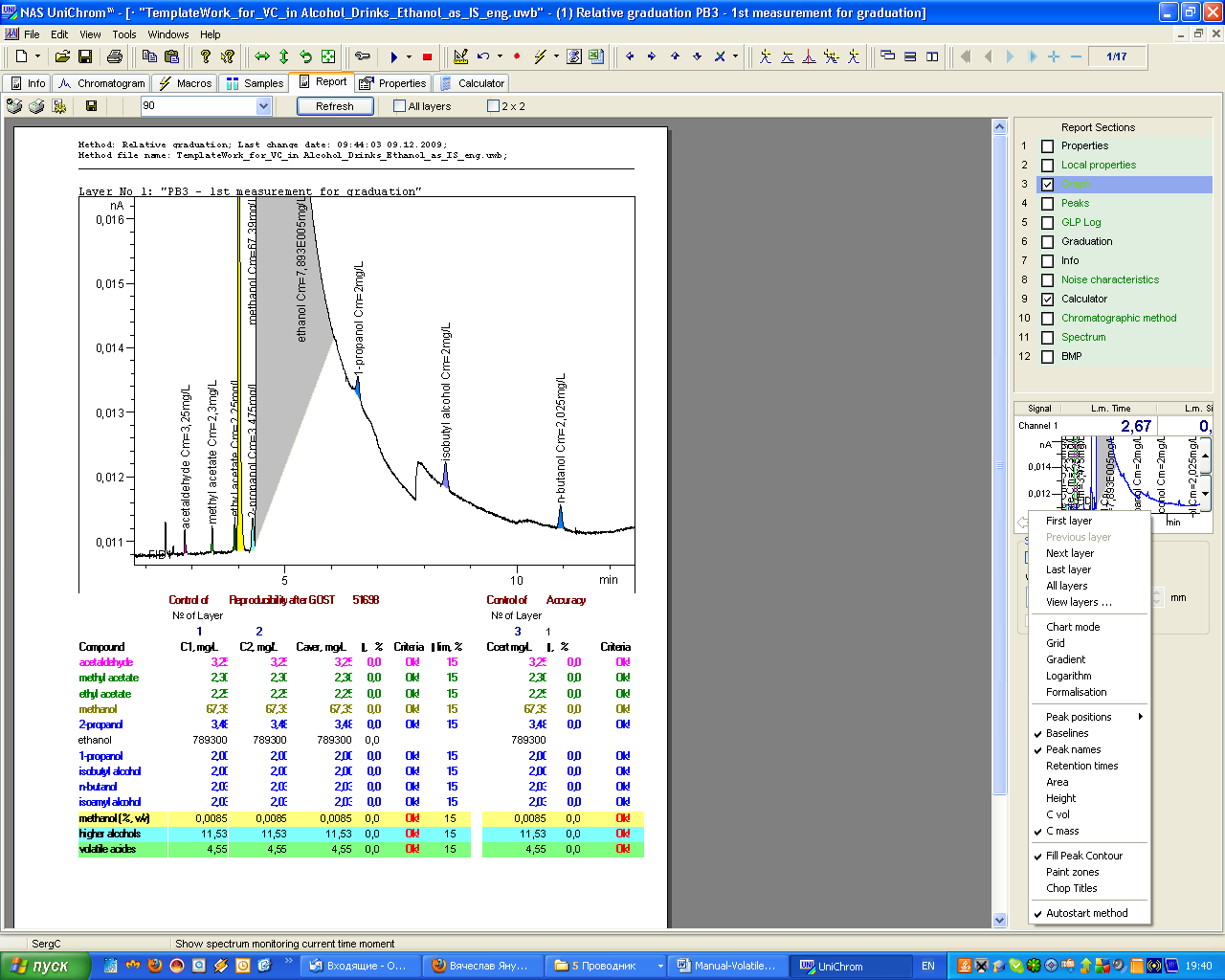Check the Local properties section box
Screen dimensions: 1225x980
click(1047, 166)
